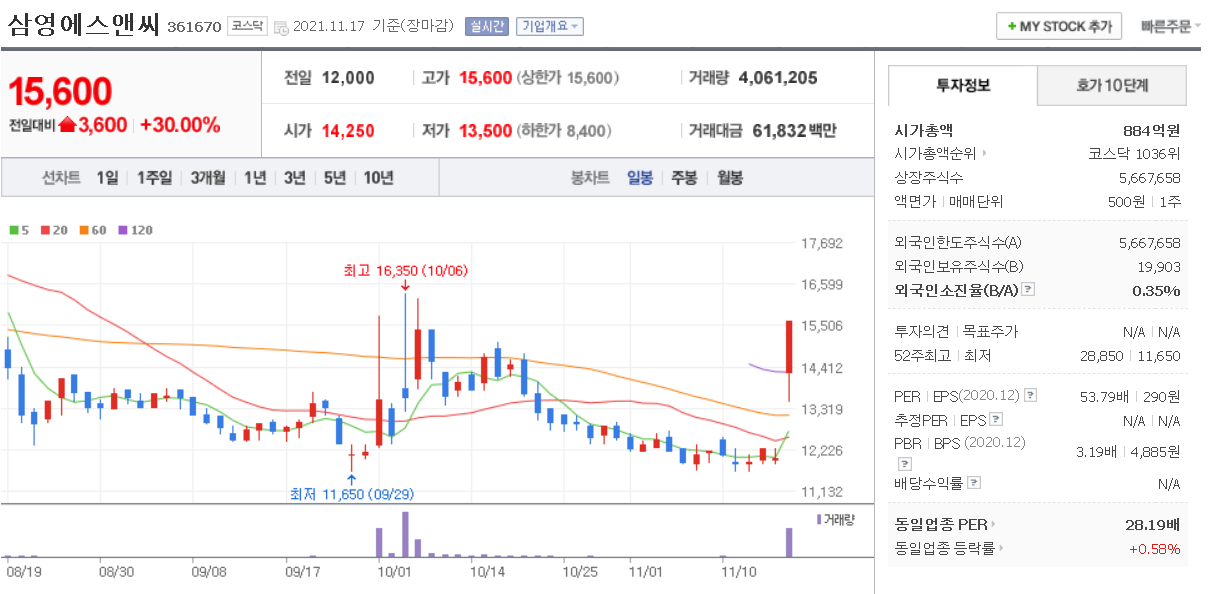Click the 동일업종 PER value 28.19배
The image size is (1213, 594).
click(x=1153, y=524)
